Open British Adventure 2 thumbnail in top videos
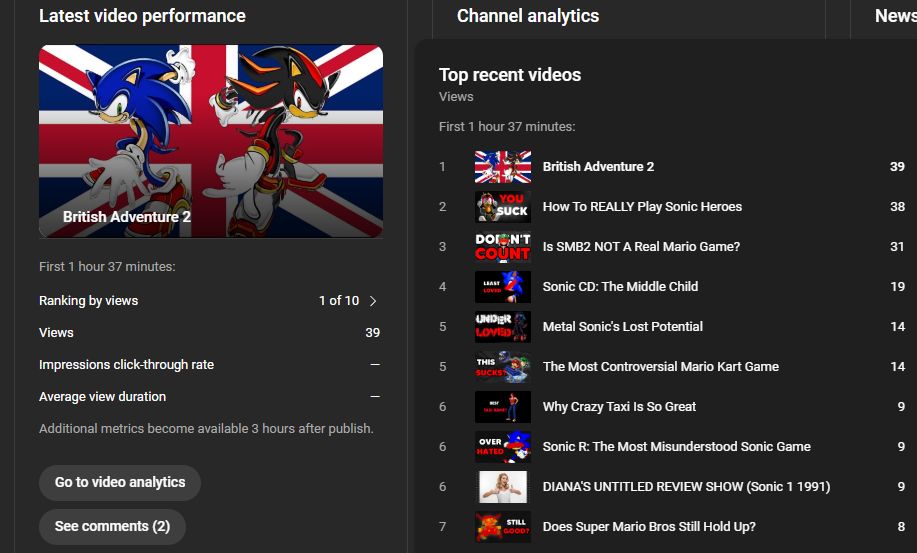917x553 pixels. pos(503,167)
